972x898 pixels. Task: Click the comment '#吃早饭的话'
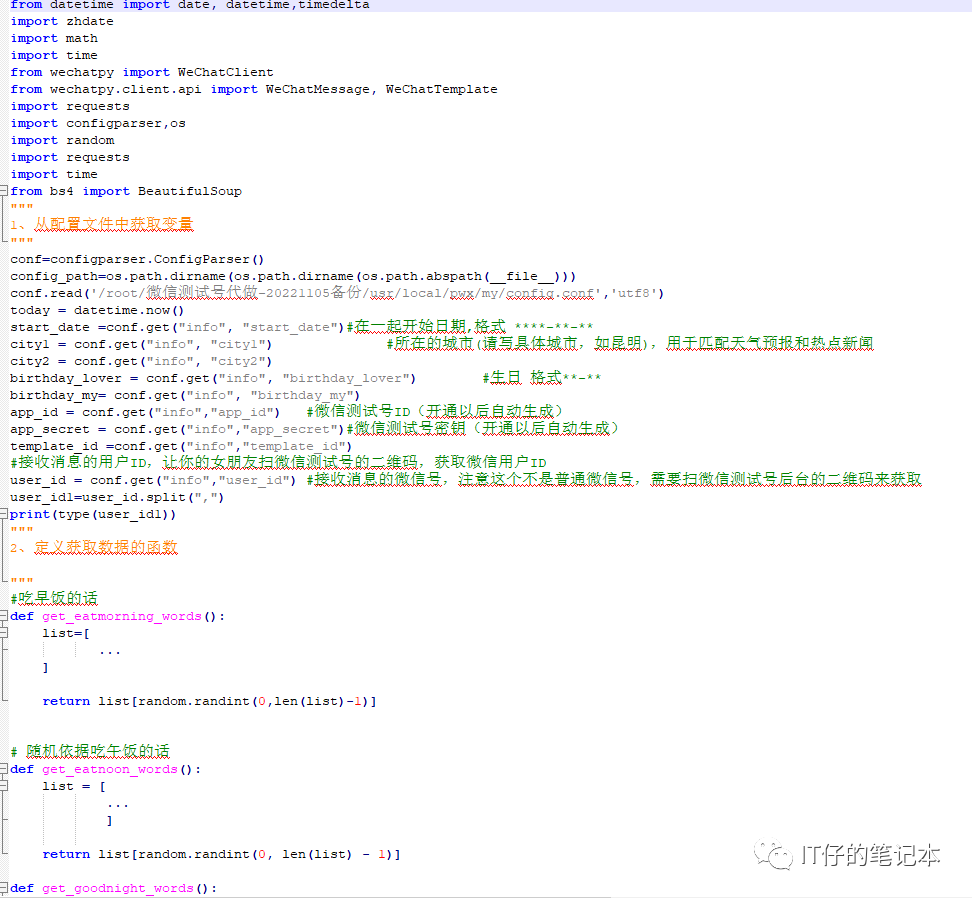[54, 598]
